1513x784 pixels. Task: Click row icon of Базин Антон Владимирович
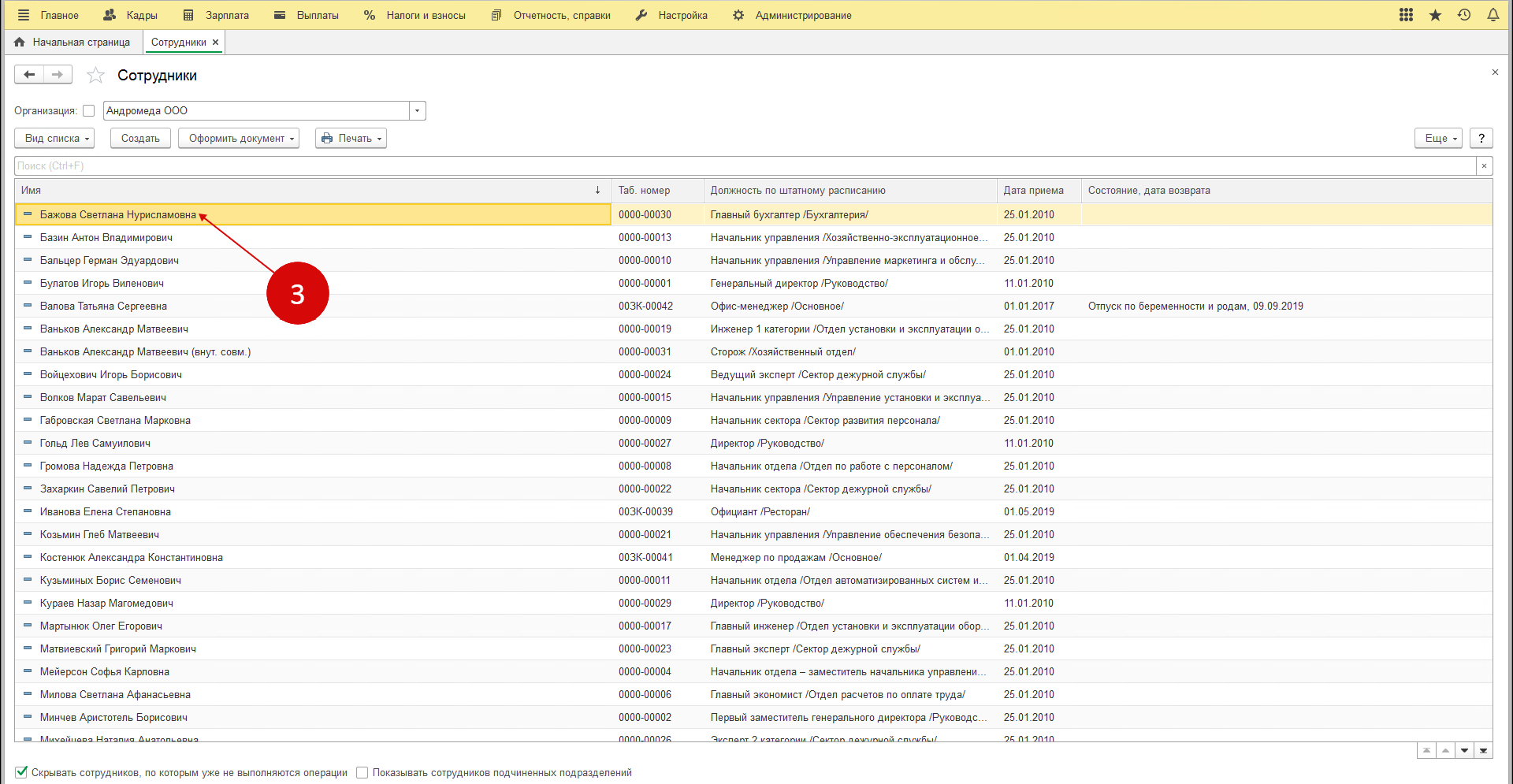(x=28, y=237)
